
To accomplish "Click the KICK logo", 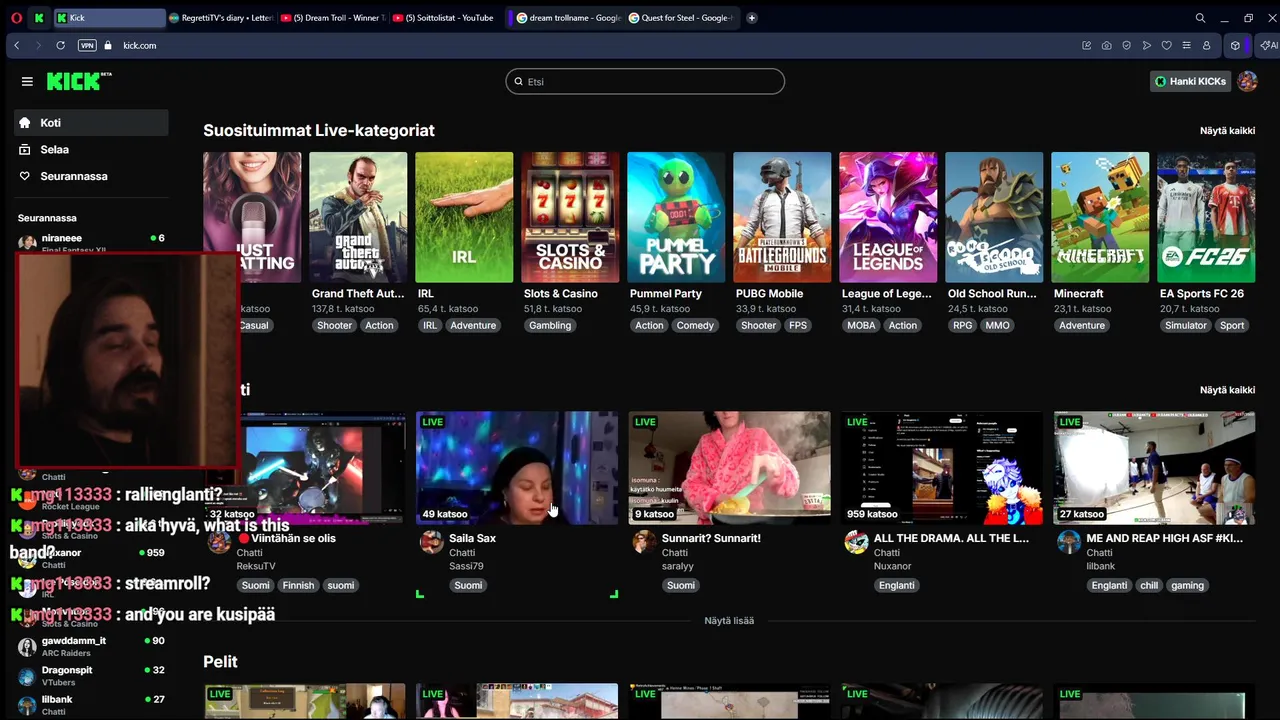I will 79,81.
